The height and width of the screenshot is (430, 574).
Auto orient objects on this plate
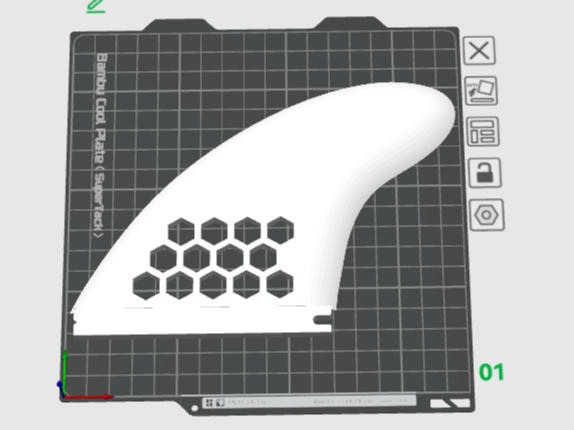pyautogui.click(x=481, y=91)
